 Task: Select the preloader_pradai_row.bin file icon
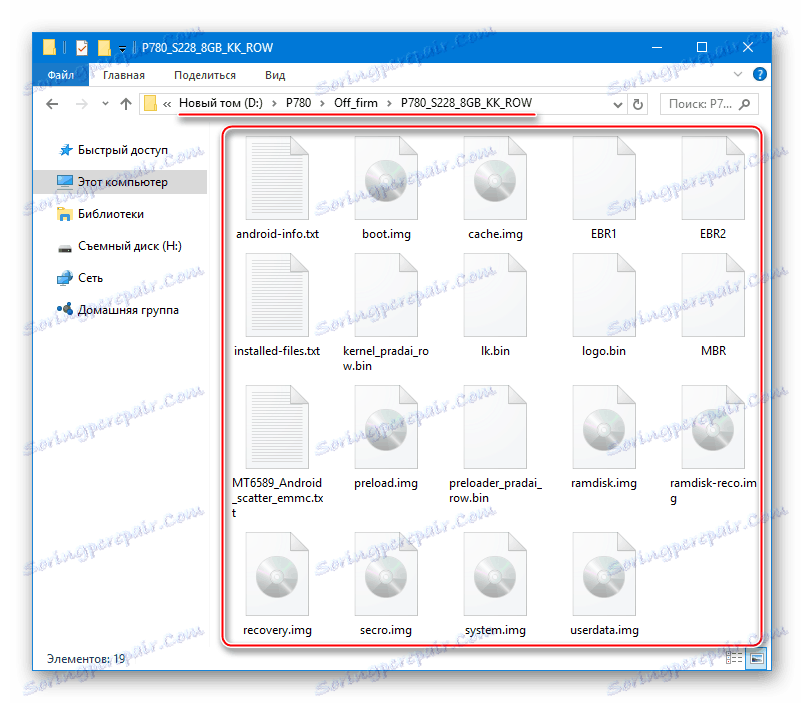point(495,427)
